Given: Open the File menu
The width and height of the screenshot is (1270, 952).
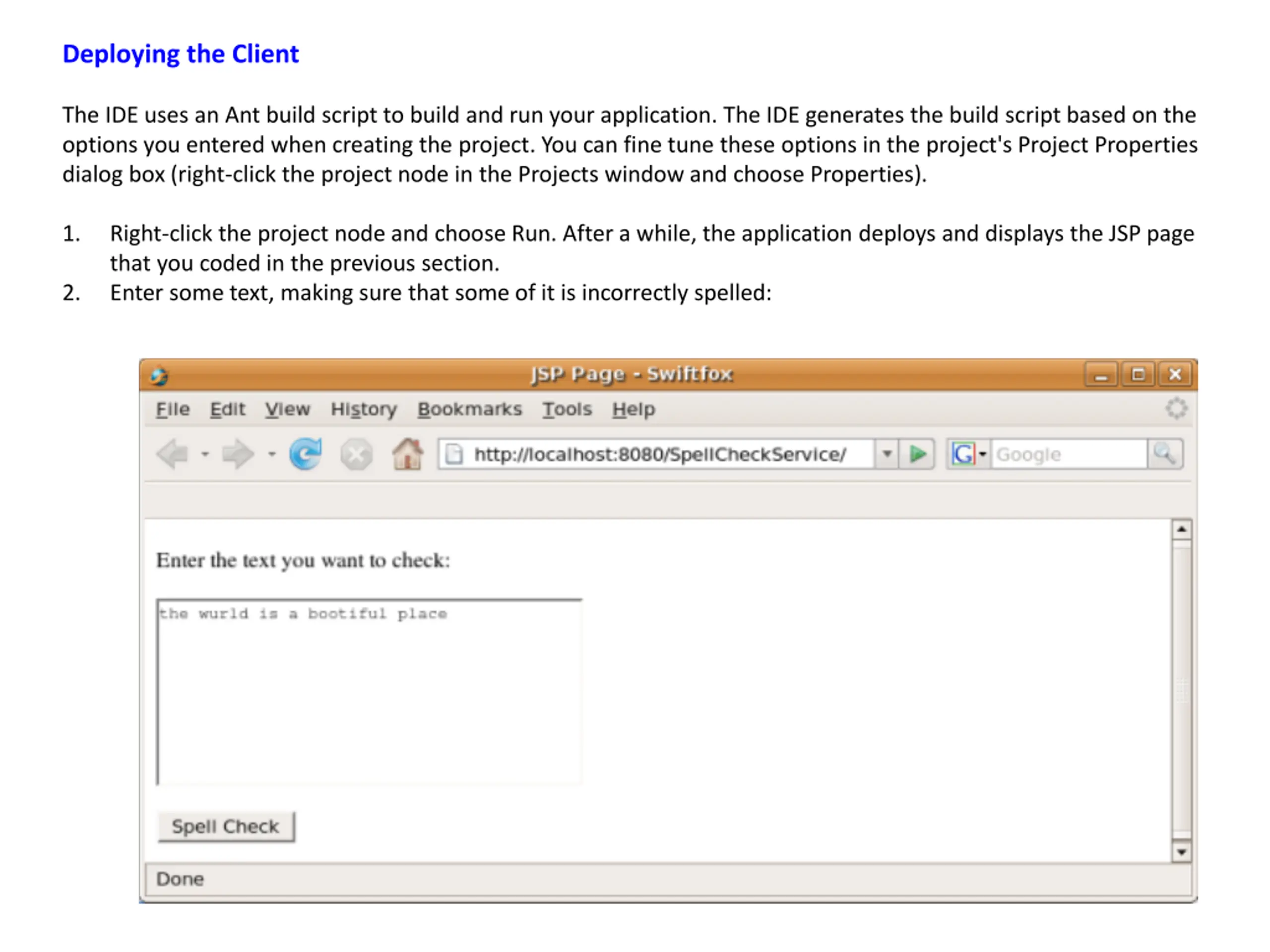Looking at the screenshot, I should point(173,409).
